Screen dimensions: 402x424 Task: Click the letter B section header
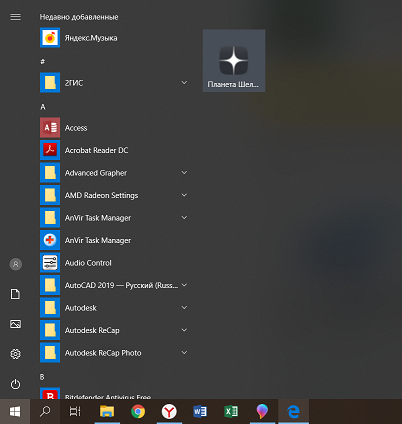point(42,377)
